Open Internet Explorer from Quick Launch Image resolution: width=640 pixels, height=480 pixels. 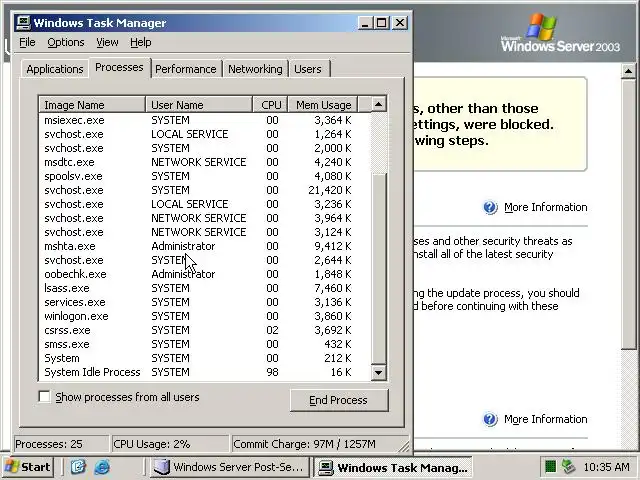pos(102,467)
